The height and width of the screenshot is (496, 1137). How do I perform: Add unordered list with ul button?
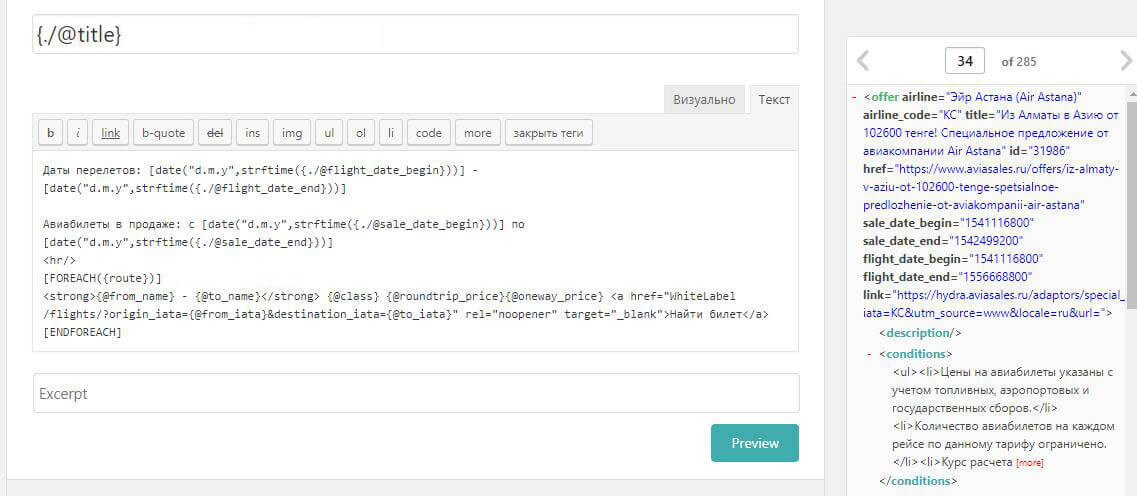coord(328,133)
